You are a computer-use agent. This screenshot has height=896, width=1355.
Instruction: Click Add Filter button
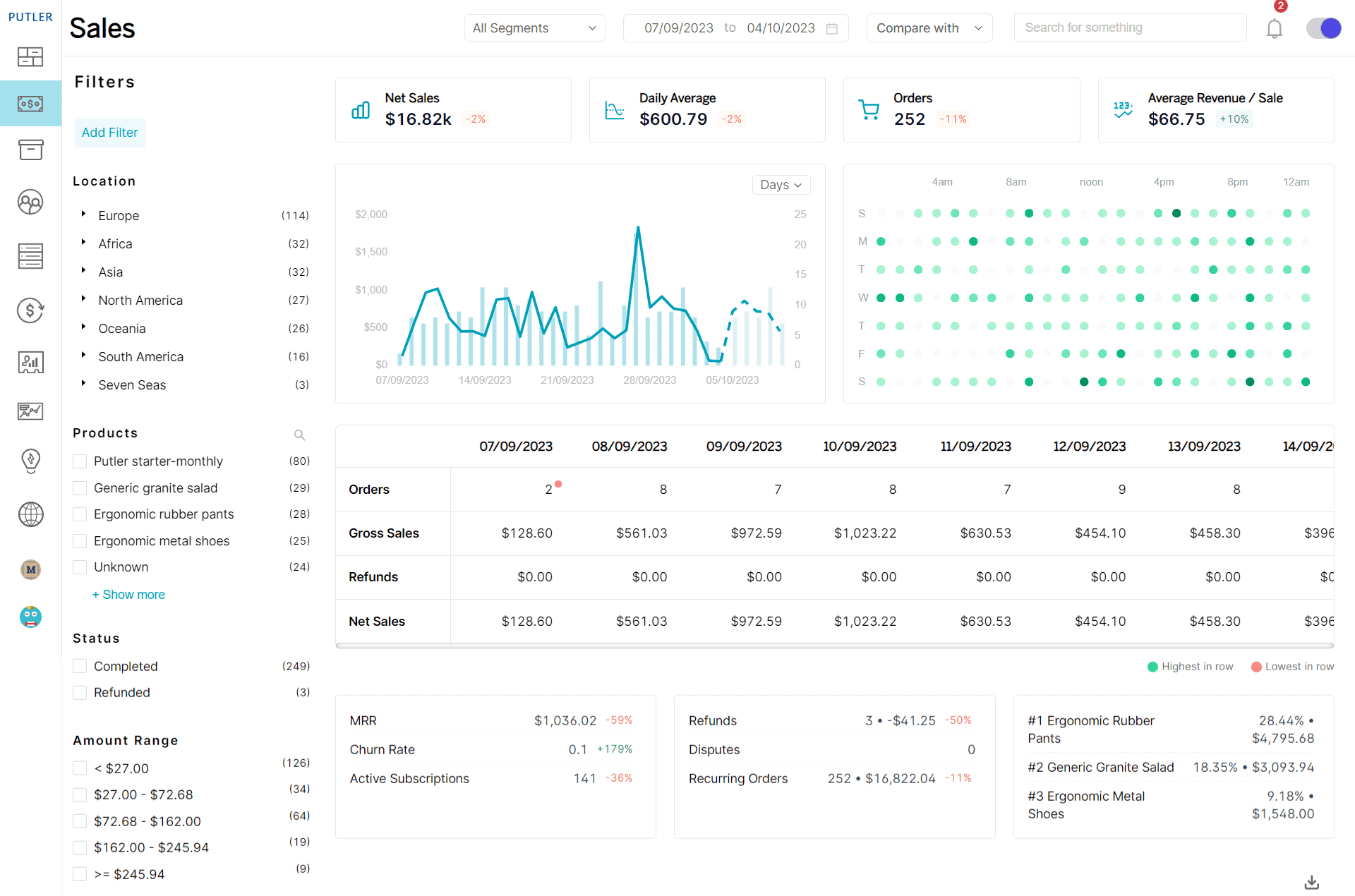(x=109, y=132)
